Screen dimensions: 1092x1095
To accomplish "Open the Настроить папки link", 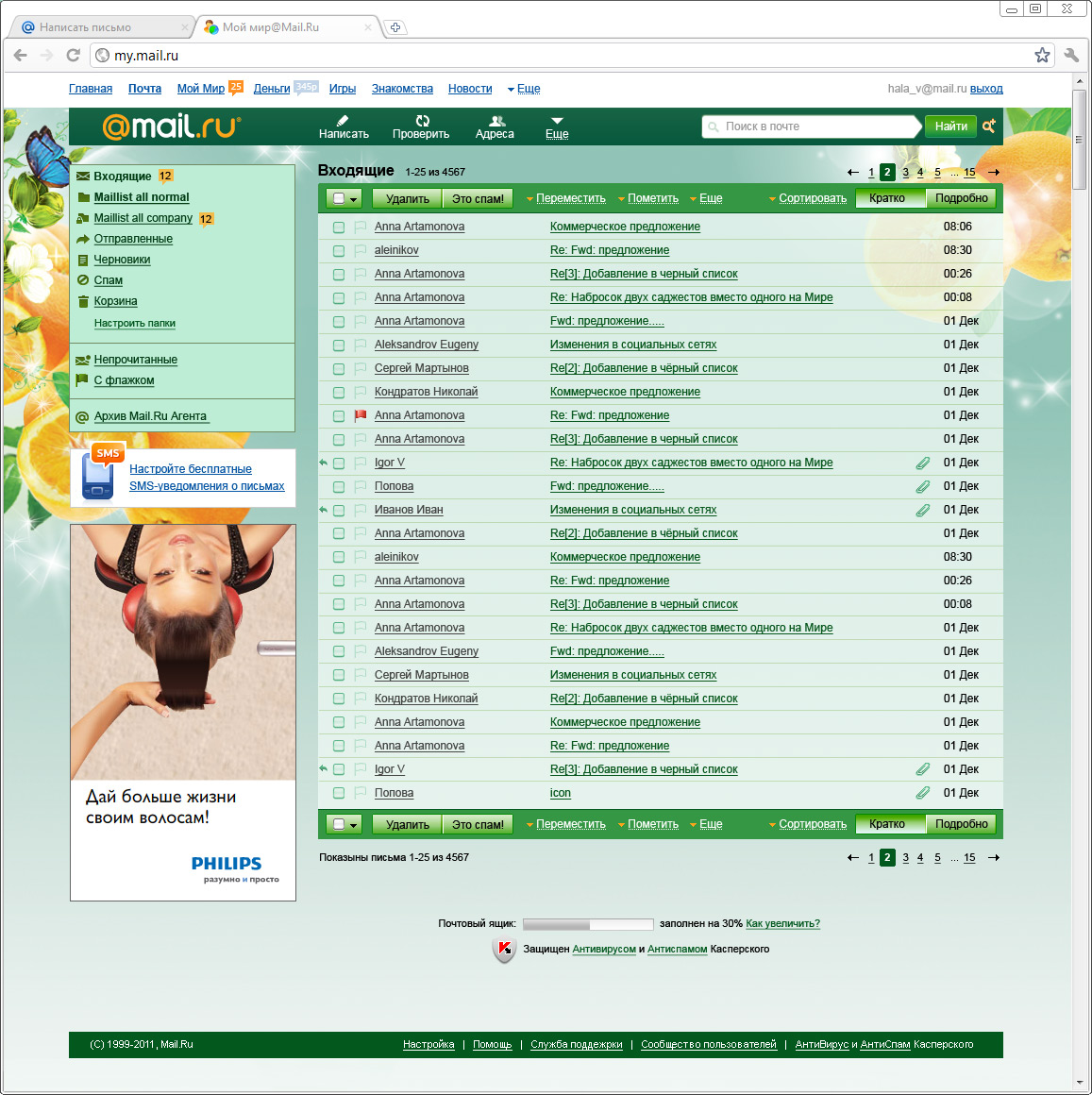I will coord(135,324).
